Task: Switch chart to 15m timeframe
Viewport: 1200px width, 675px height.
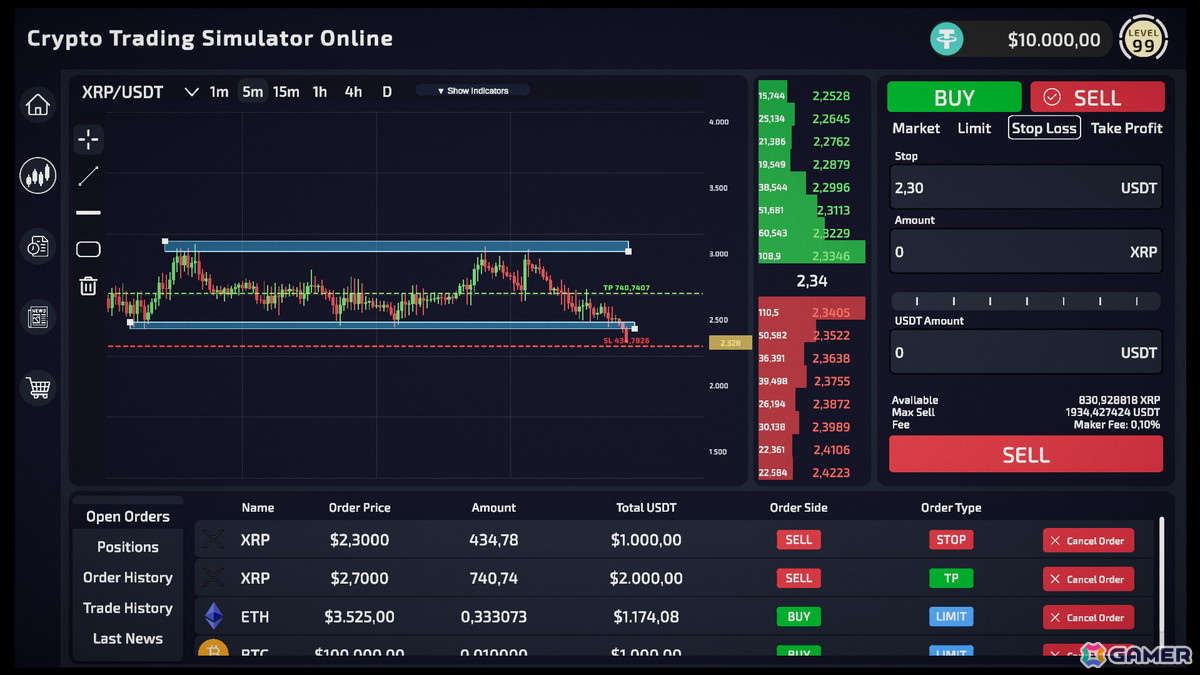Action: (286, 92)
